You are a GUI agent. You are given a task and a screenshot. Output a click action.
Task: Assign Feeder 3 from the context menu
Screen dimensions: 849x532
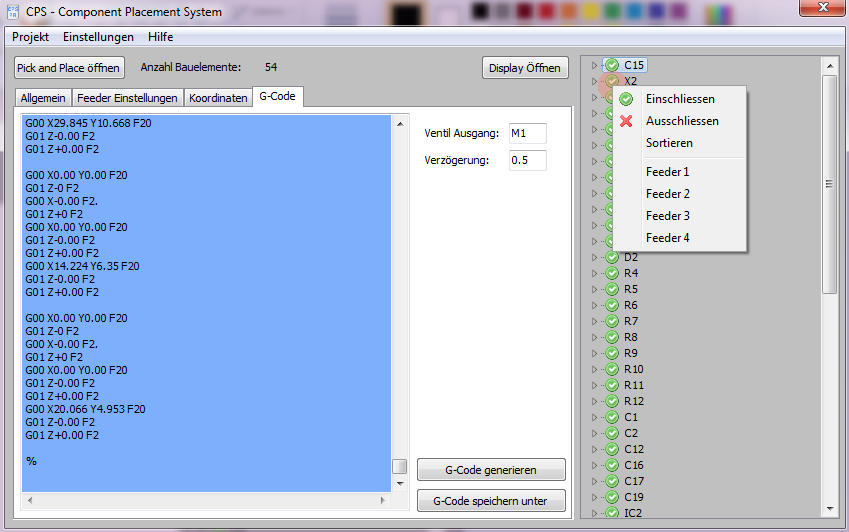[680, 216]
